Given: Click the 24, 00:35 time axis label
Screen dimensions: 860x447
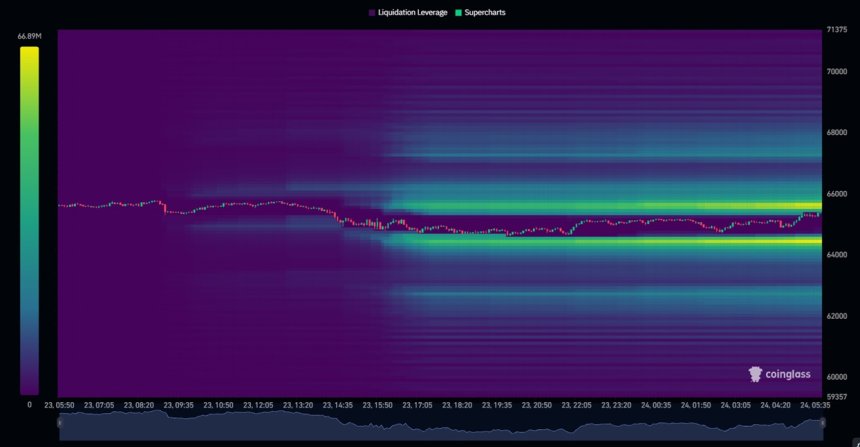Looking at the screenshot, I should 656,405.
